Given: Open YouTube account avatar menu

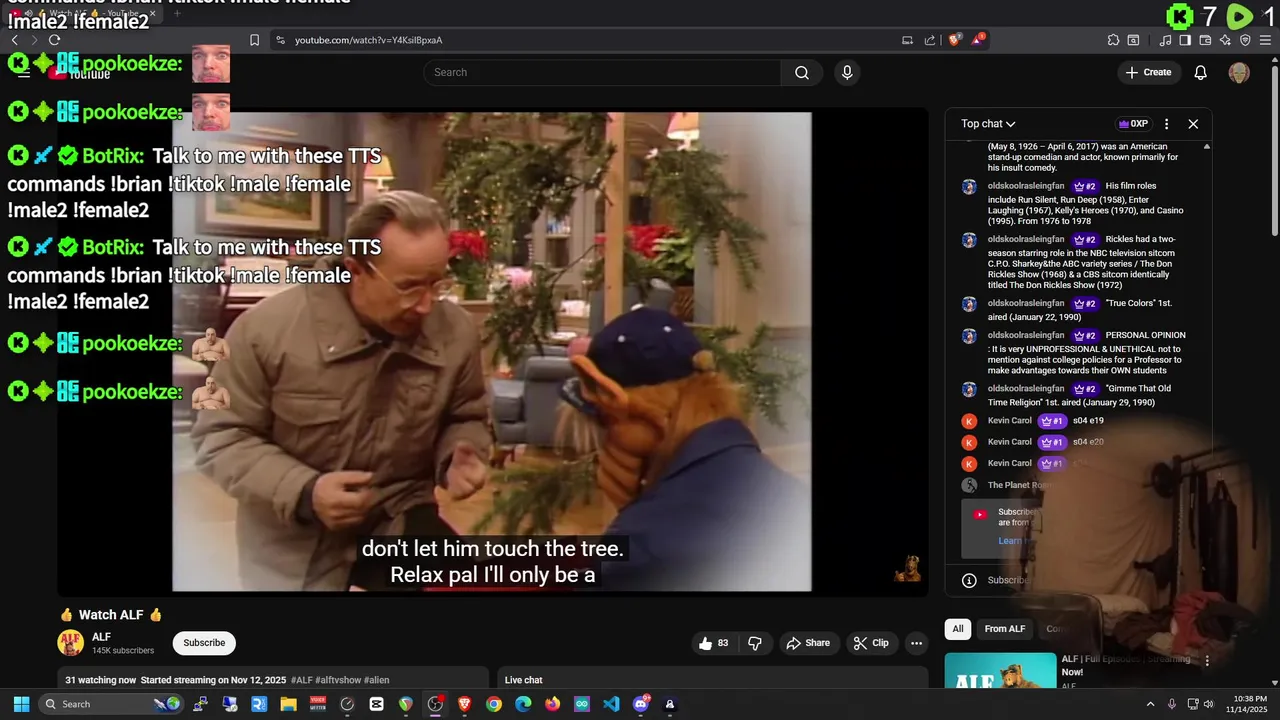Looking at the screenshot, I should (x=1239, y=72).
